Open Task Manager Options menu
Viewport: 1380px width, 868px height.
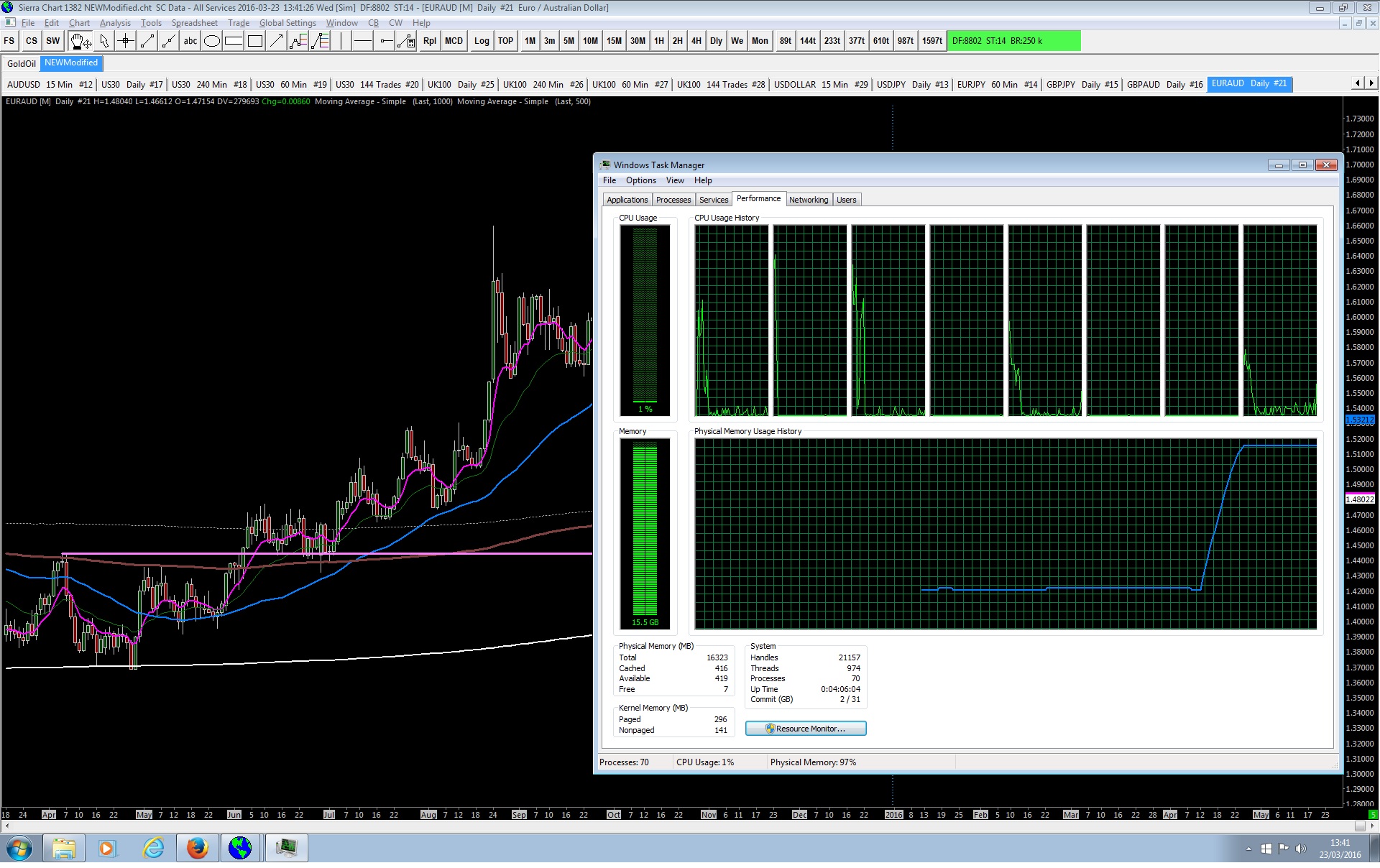click(x=640, y=180)
